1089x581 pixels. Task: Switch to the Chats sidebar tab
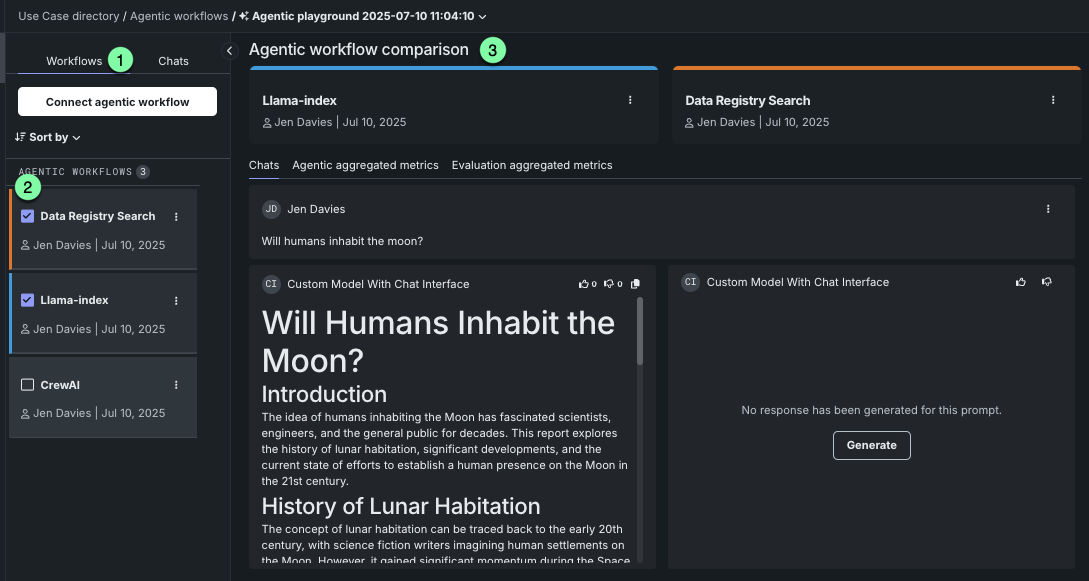(173, 61)
